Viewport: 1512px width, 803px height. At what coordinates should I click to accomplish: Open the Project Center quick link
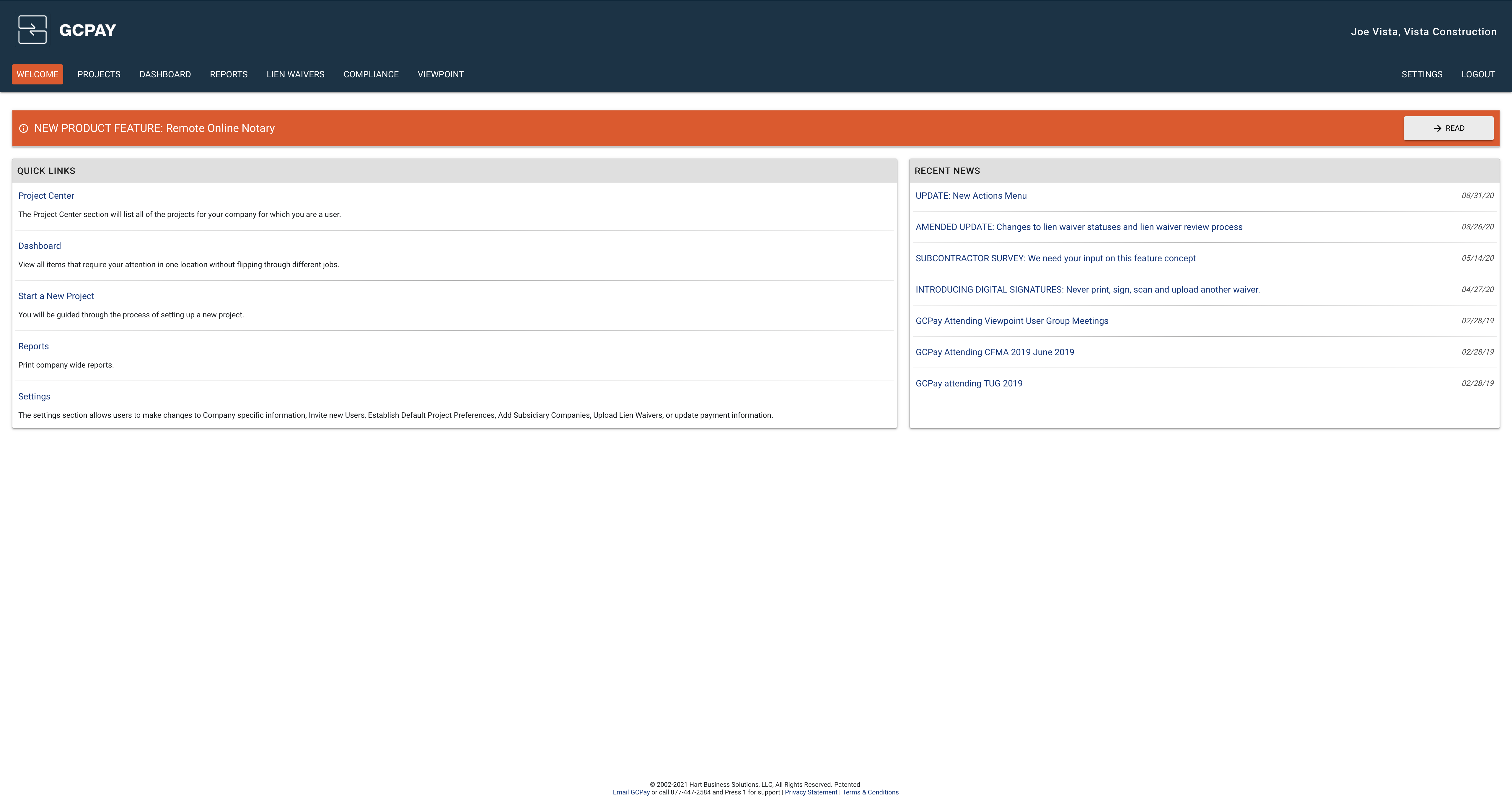pos(46,196)
